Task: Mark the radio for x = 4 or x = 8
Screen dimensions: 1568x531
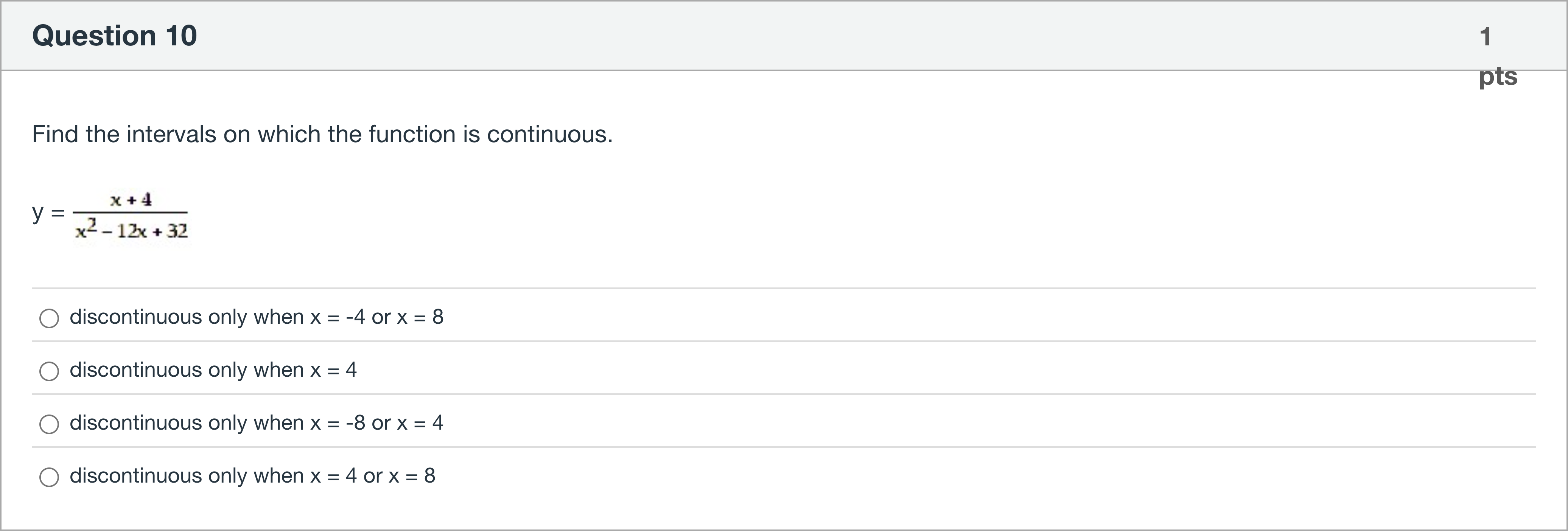Action: coord(49,477)
